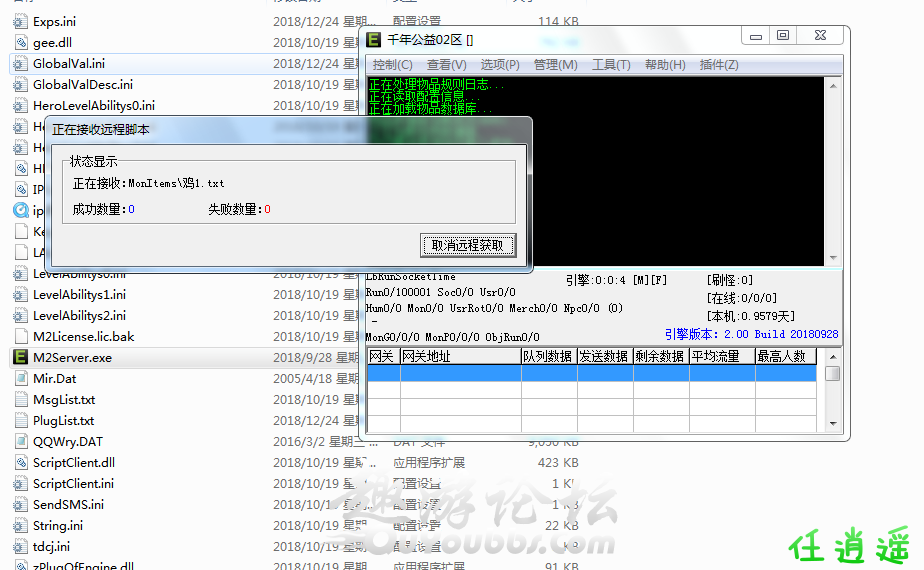924x570 pixels.
Task: Open the 查看(V) menu
Action: tap(446, 65)
